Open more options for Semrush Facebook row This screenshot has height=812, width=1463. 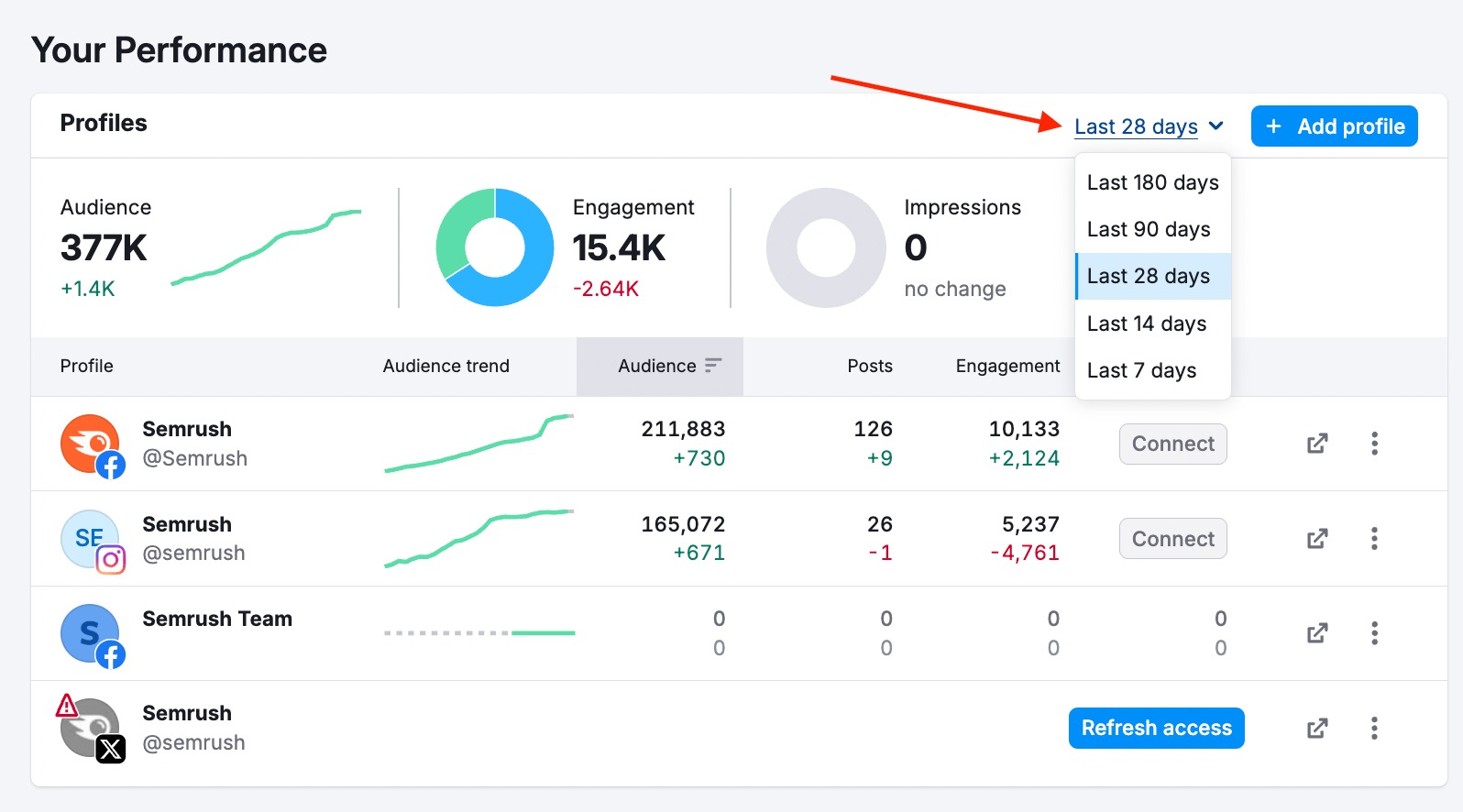(1374, 444)
